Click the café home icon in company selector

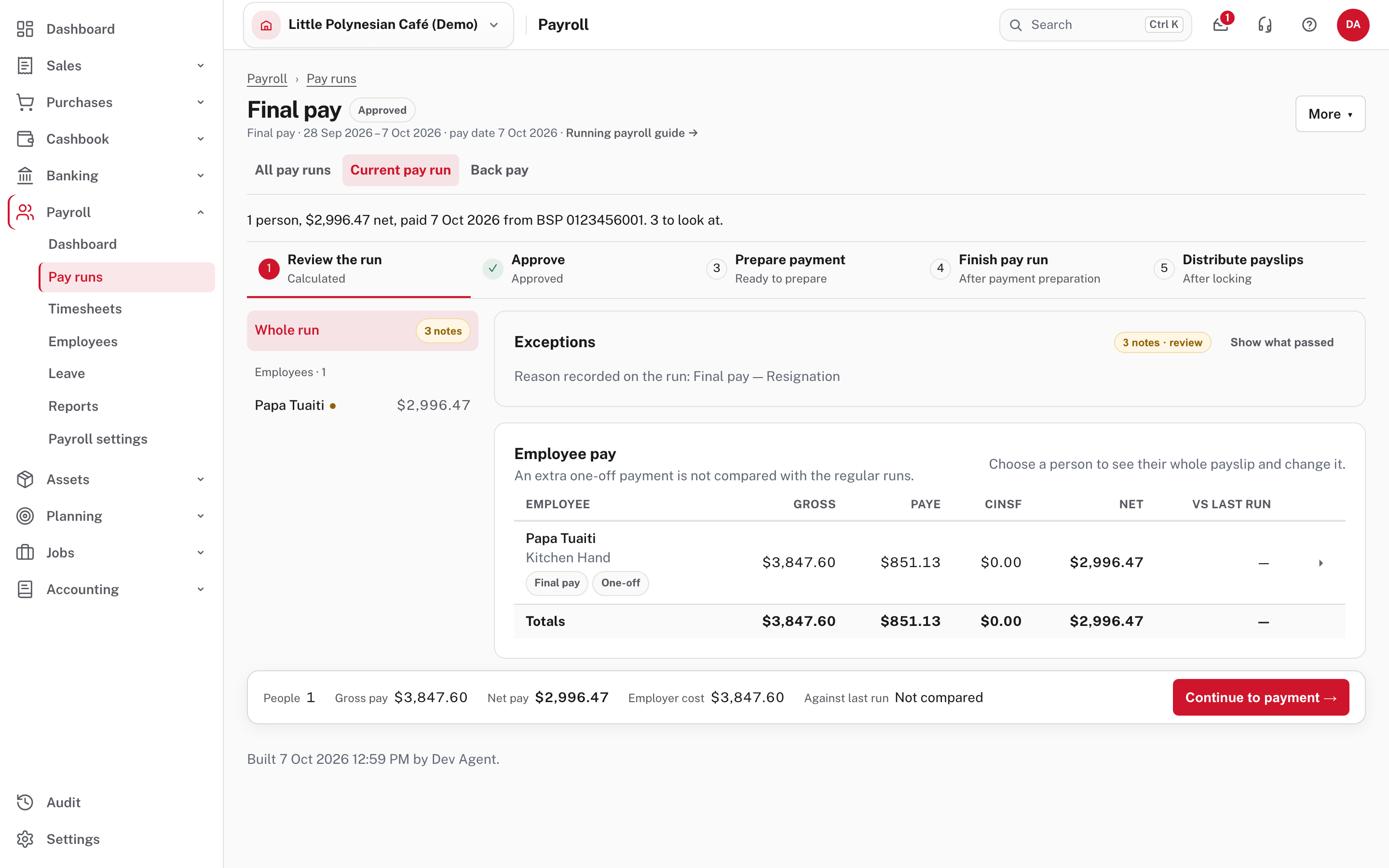pos(266,25)
